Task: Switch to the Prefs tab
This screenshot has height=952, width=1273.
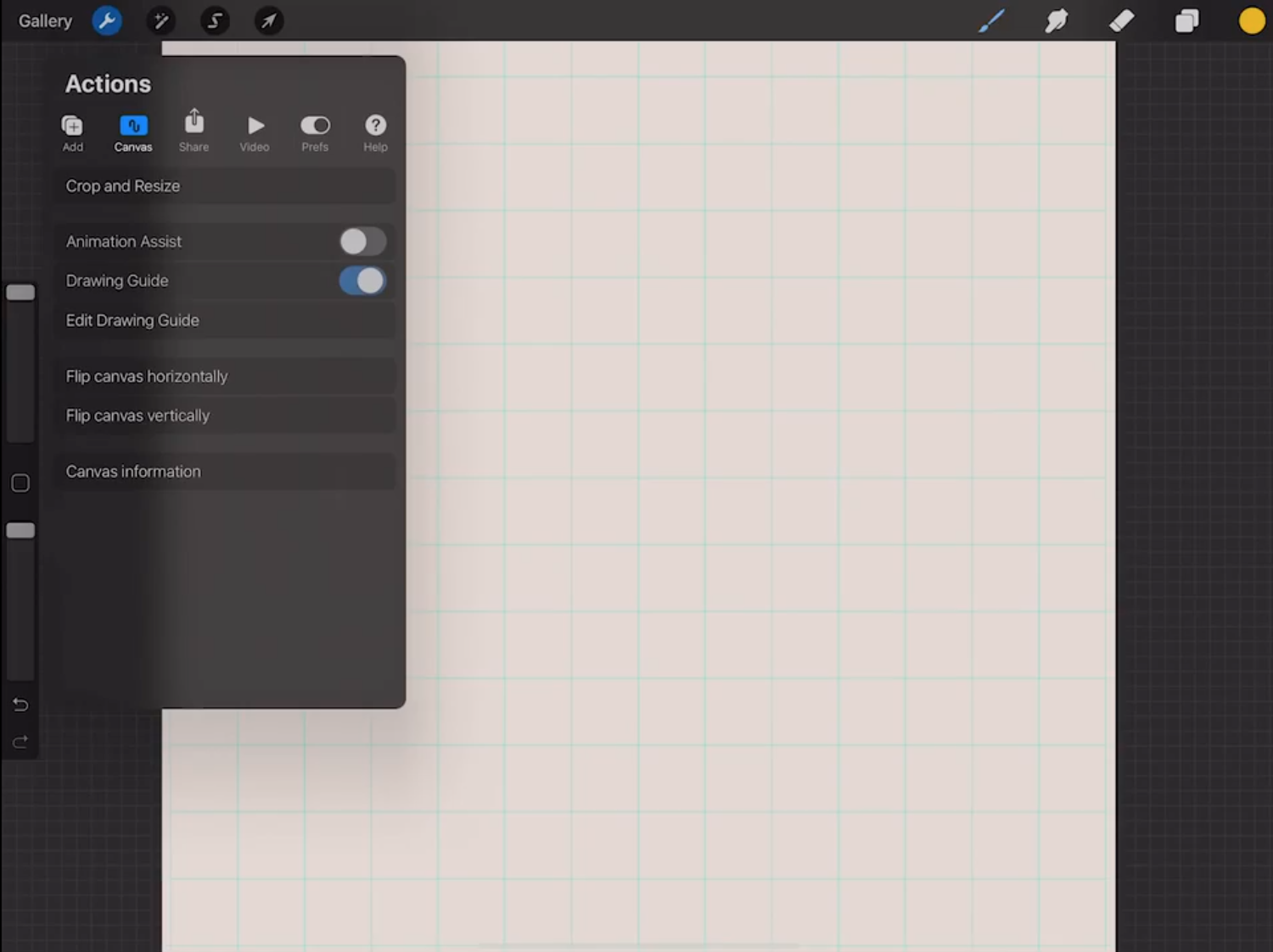Action: click(315, 132)
